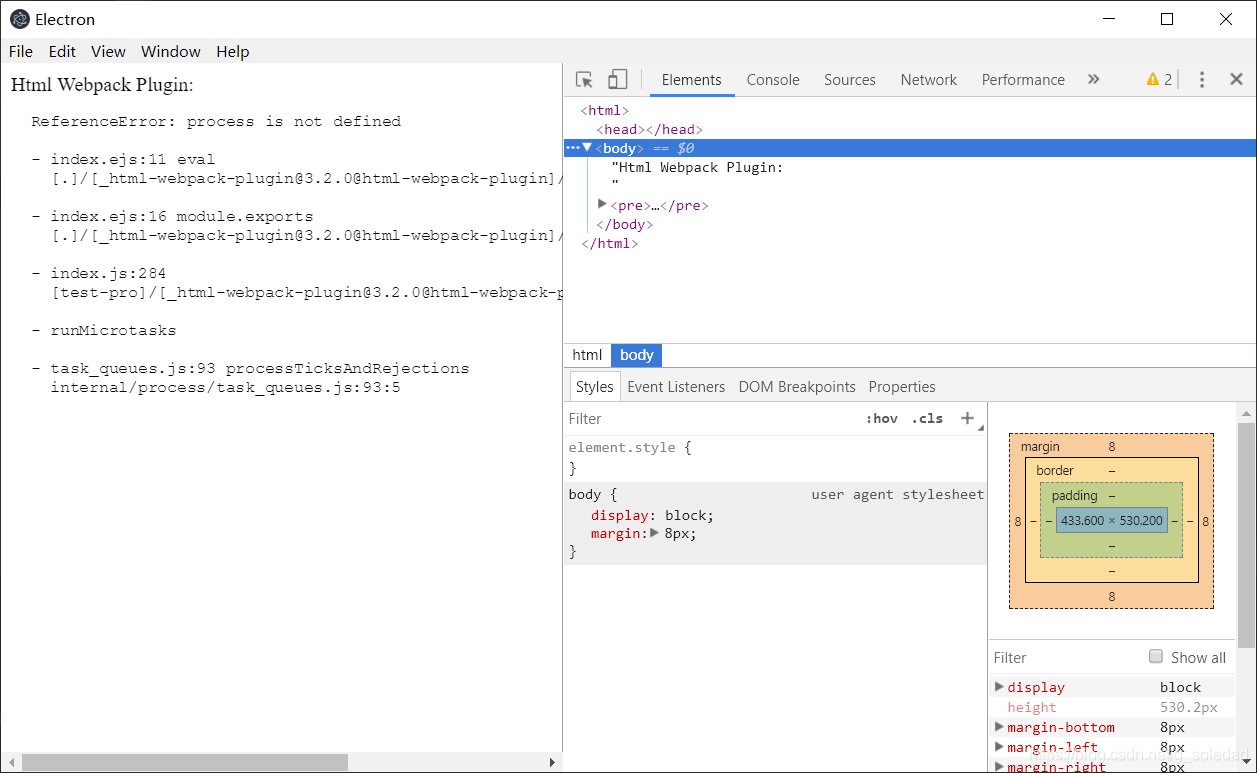Collapse the body element node
The image size is (1257, 773).
587,148
